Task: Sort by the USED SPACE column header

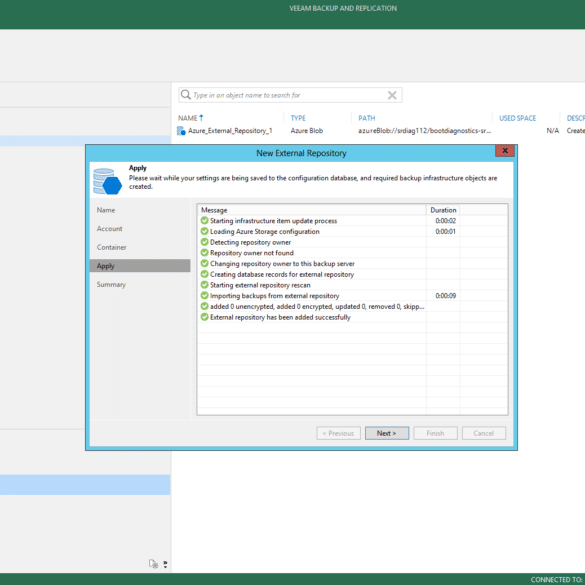Action: tap(517, 118)
